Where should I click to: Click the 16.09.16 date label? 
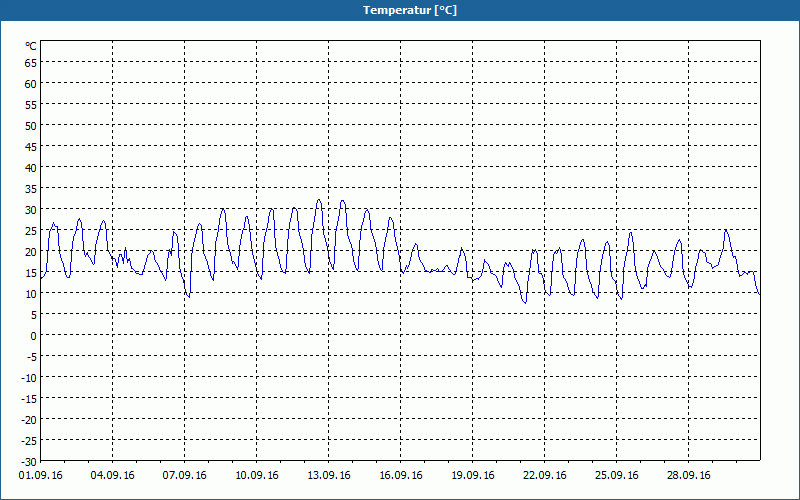[x=401, y=476]
